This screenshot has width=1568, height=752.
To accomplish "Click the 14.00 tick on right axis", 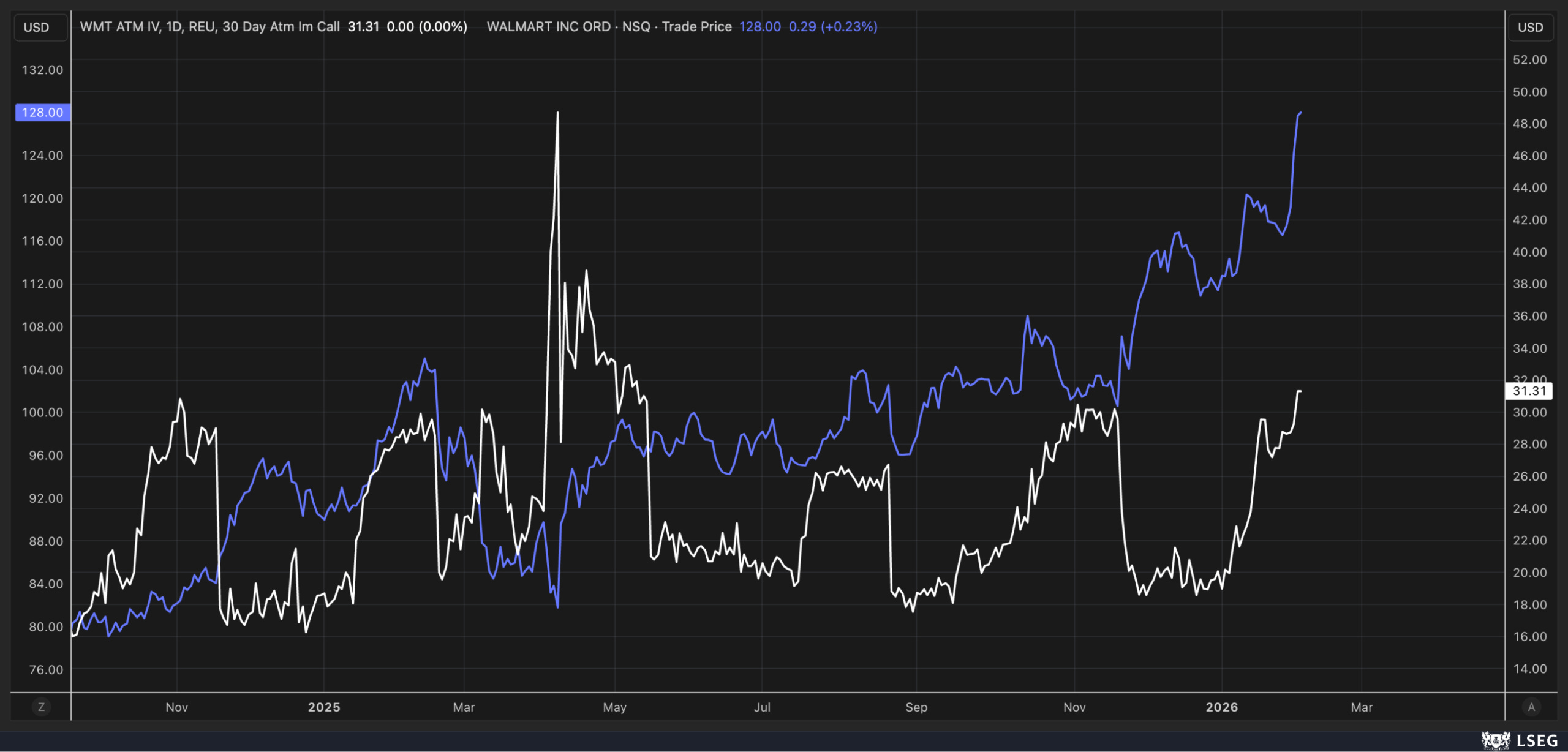I will coord(1529,669).
